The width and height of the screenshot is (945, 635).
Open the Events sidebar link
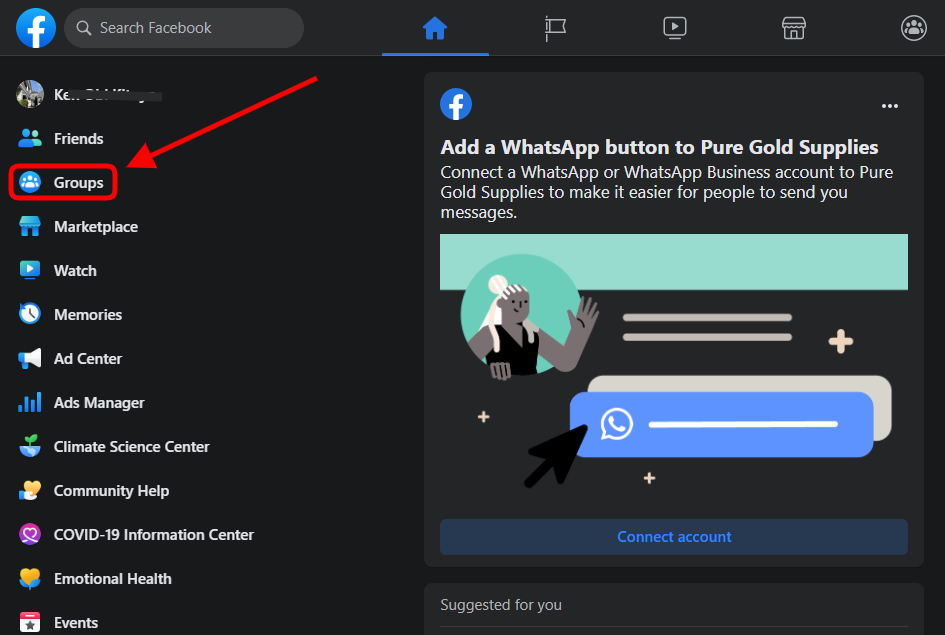(x=76, y=622)
